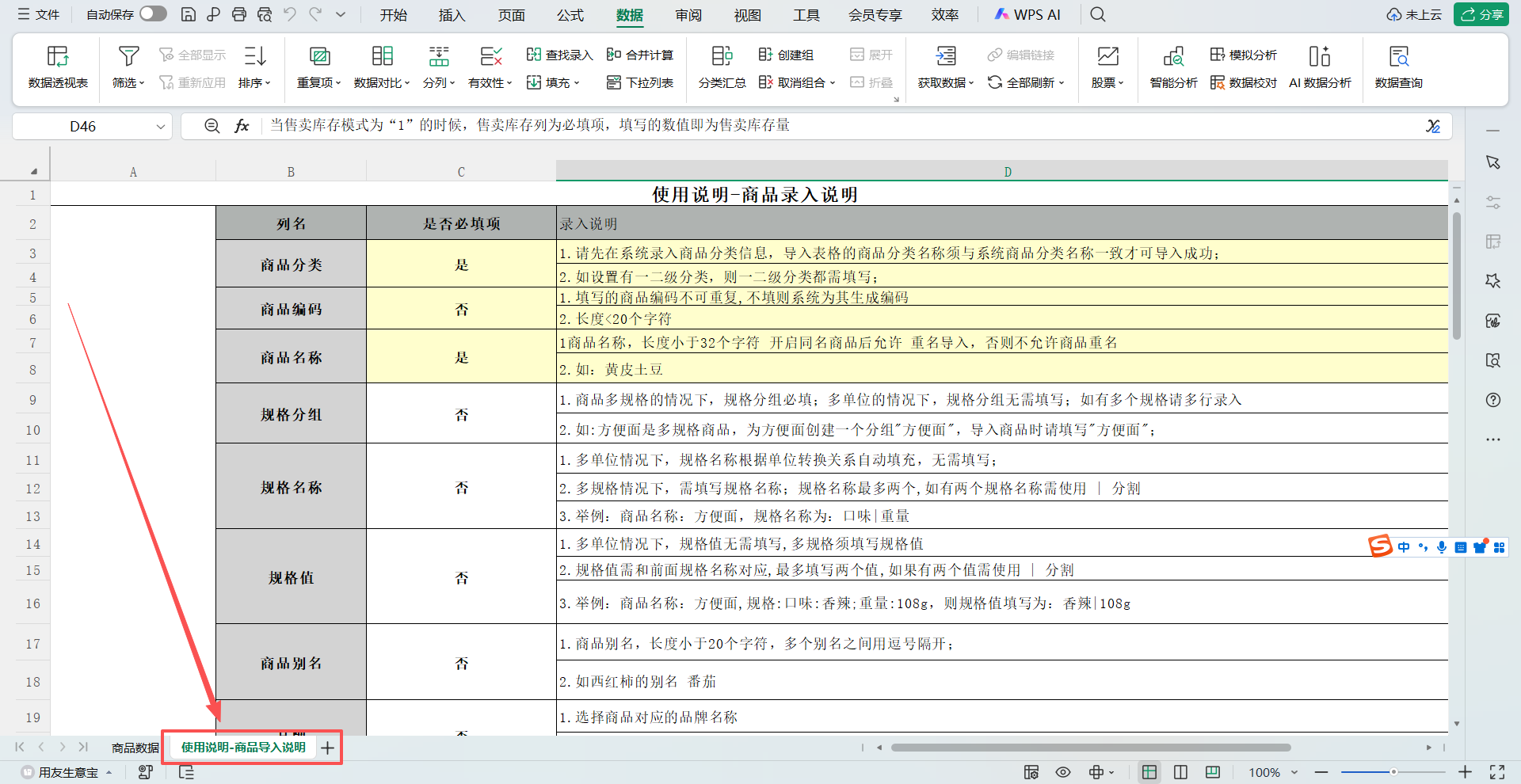Click the 分类汇总 subtotal icon

(x=722, y=56)
